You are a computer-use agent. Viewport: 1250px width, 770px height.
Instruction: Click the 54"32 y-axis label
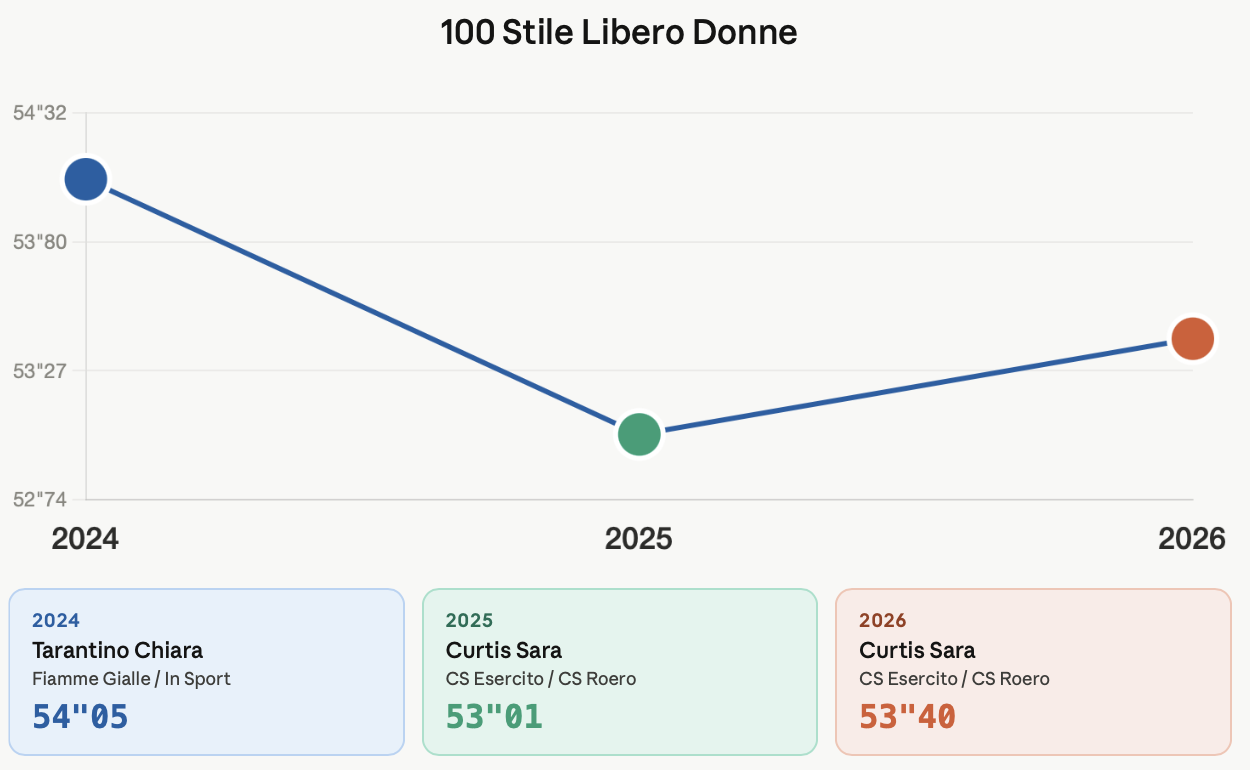click(40, 113)
